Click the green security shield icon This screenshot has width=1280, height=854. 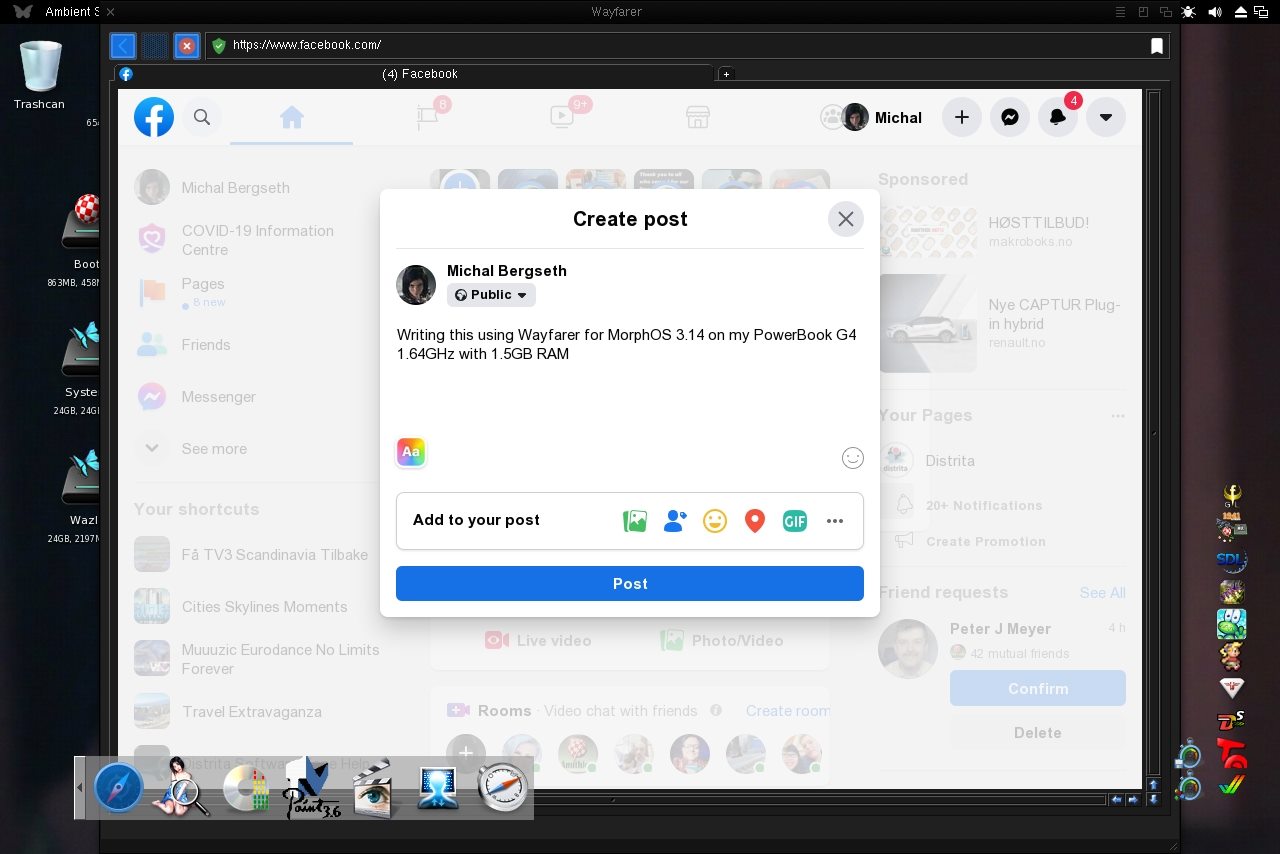pyautogui.click(x=219, y=45)
